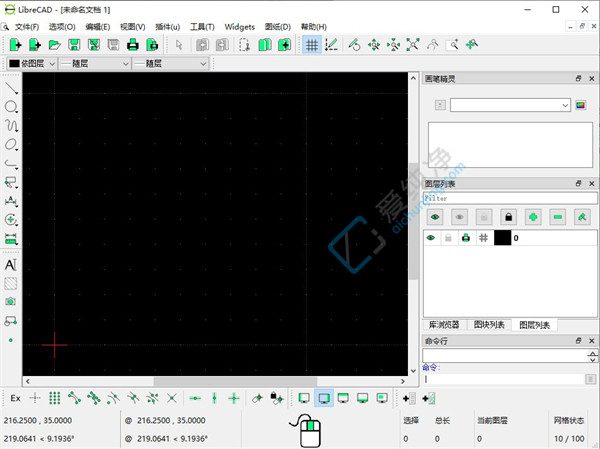Show all layers with the eye button

(x=435, y=217)
